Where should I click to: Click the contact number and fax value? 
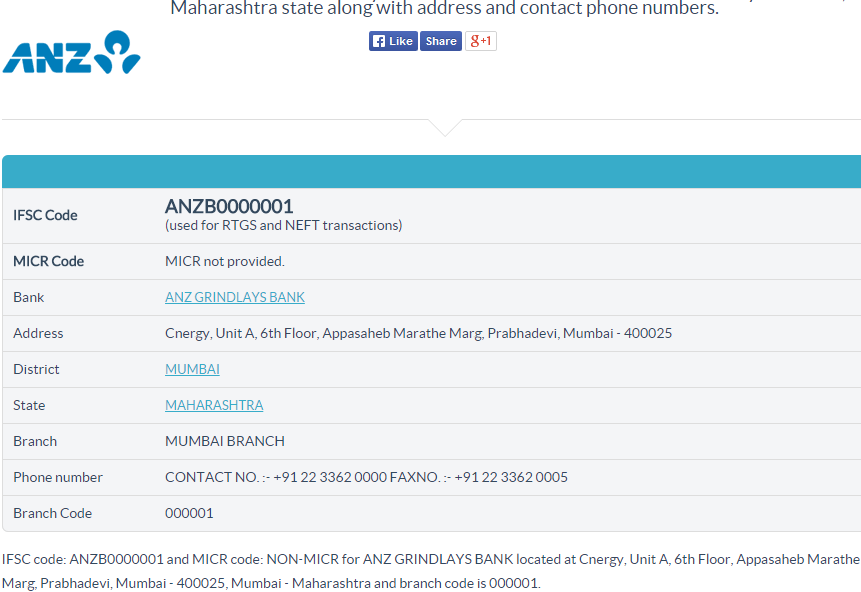coord(366,477)
